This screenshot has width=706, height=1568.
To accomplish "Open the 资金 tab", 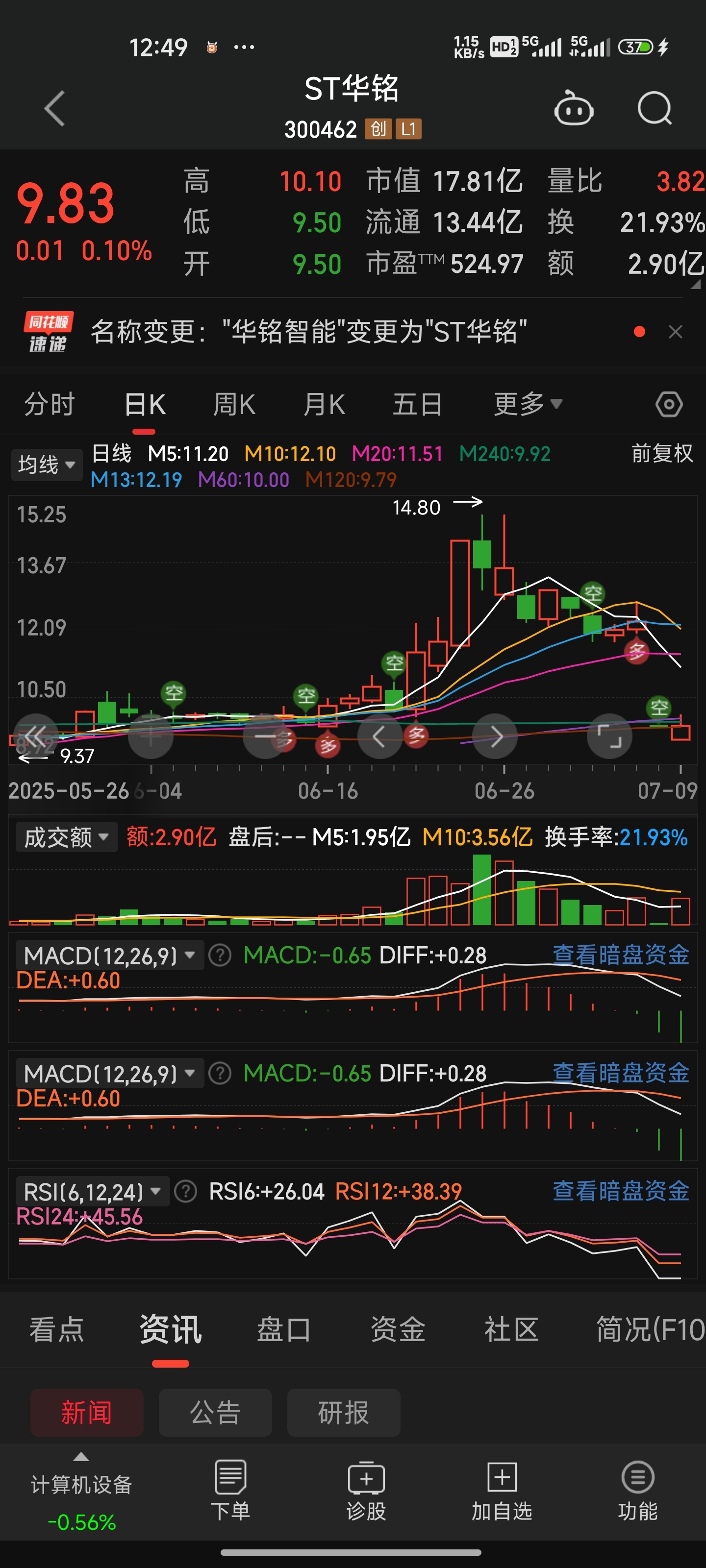I will click(398, 1329).
